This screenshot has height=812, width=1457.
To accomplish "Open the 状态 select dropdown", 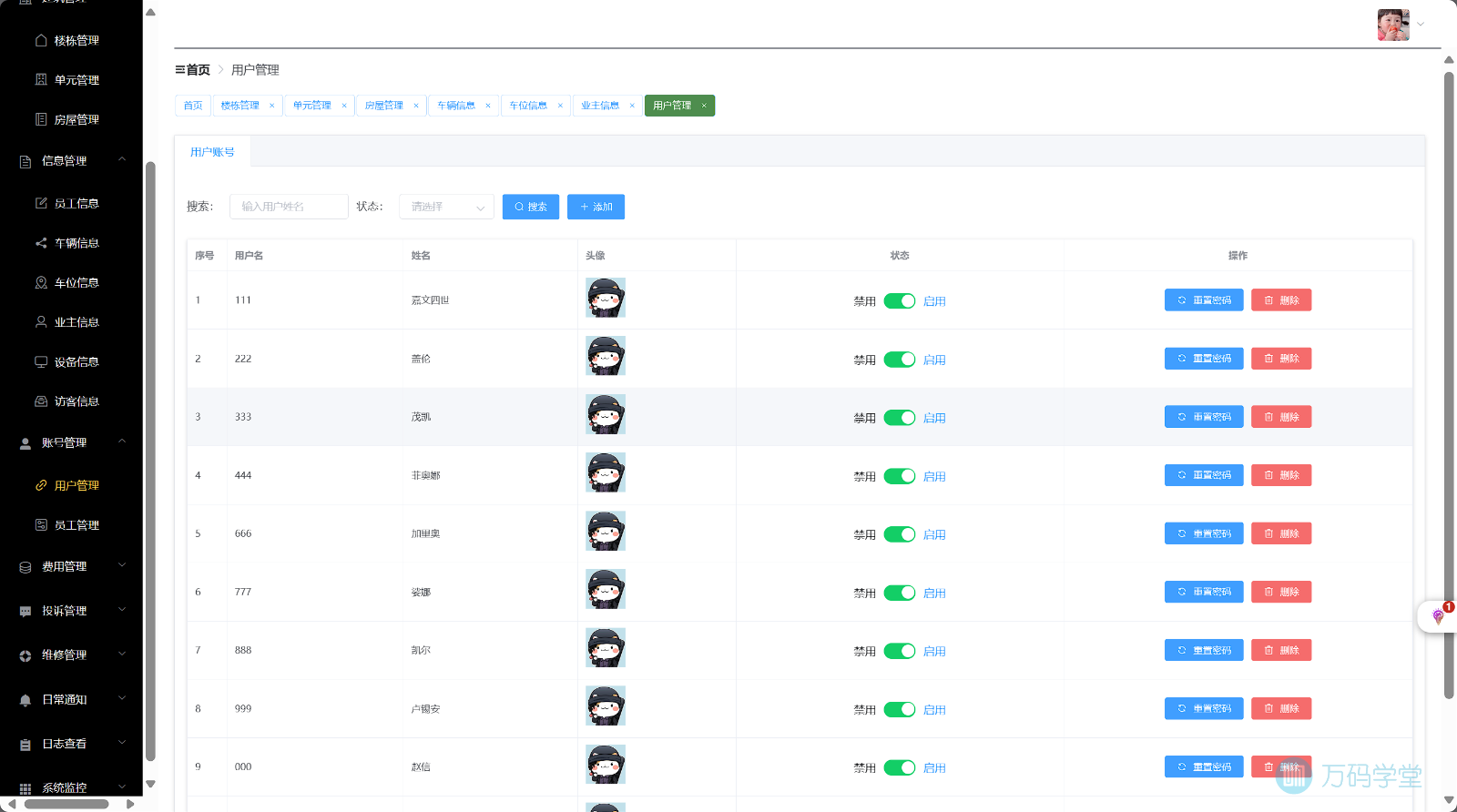I will (446, 207).
